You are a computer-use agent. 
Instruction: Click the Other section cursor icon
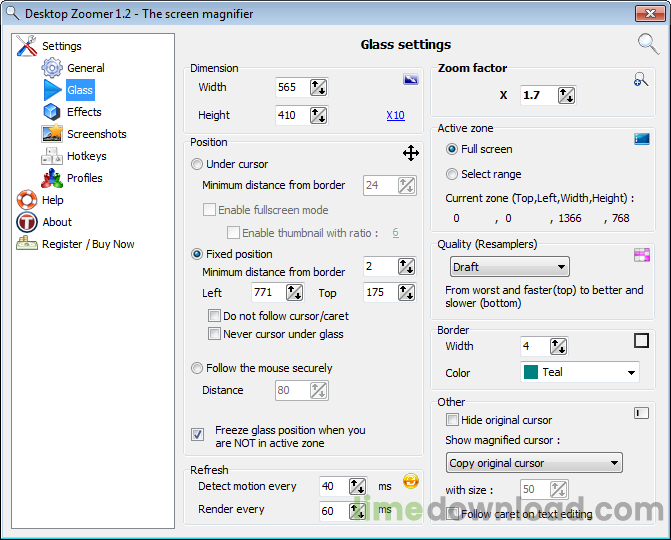pyautogui.click(x=642, y=412)
